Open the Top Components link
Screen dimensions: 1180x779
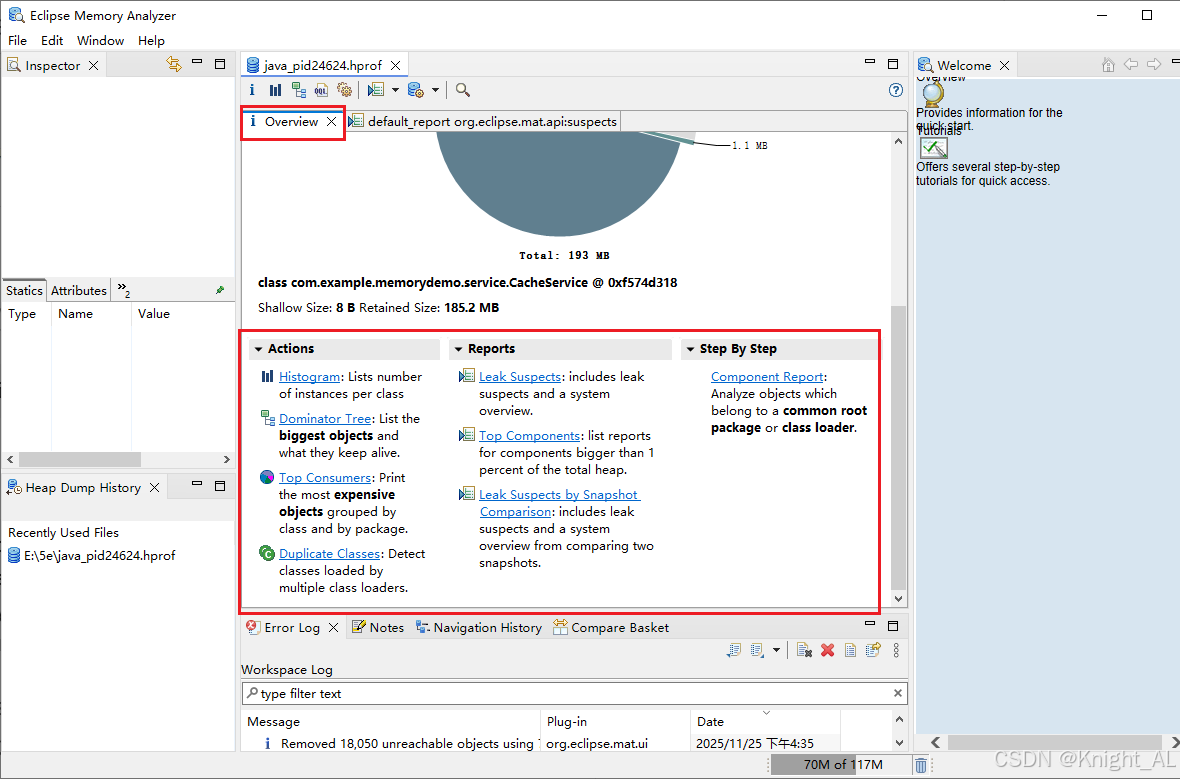530,436
